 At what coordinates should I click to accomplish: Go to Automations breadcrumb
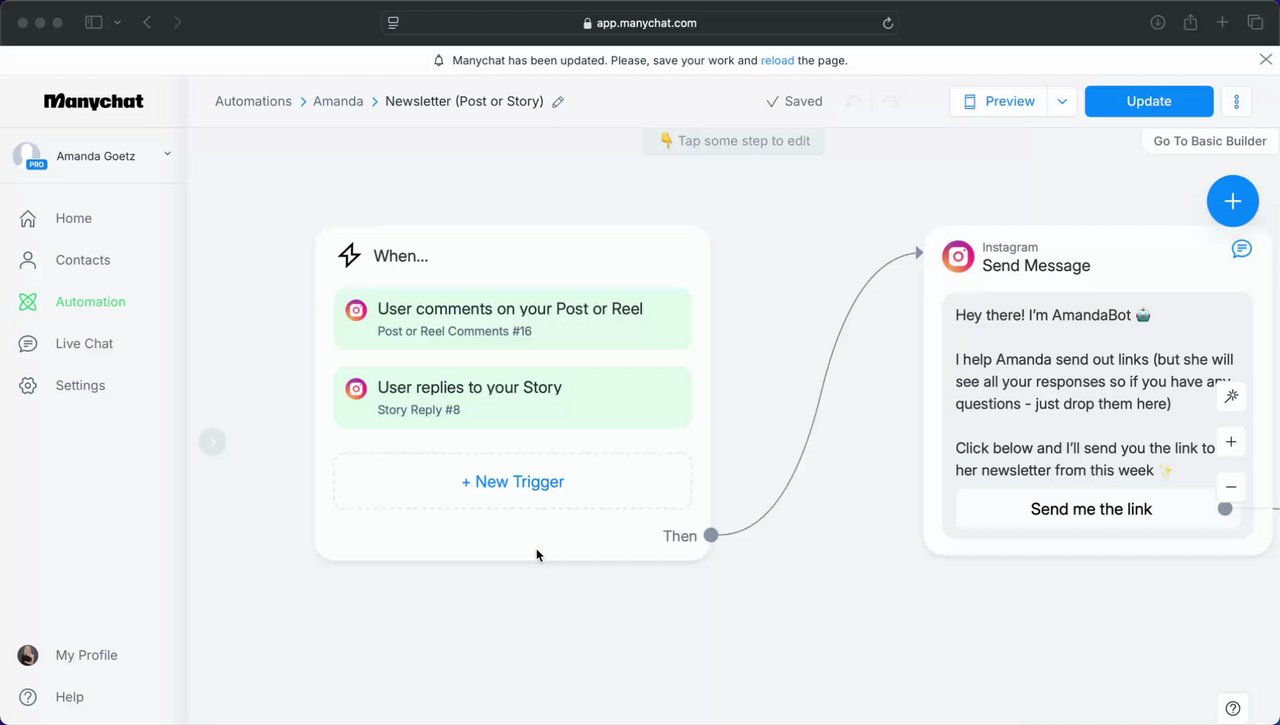(x=253, y=101)
